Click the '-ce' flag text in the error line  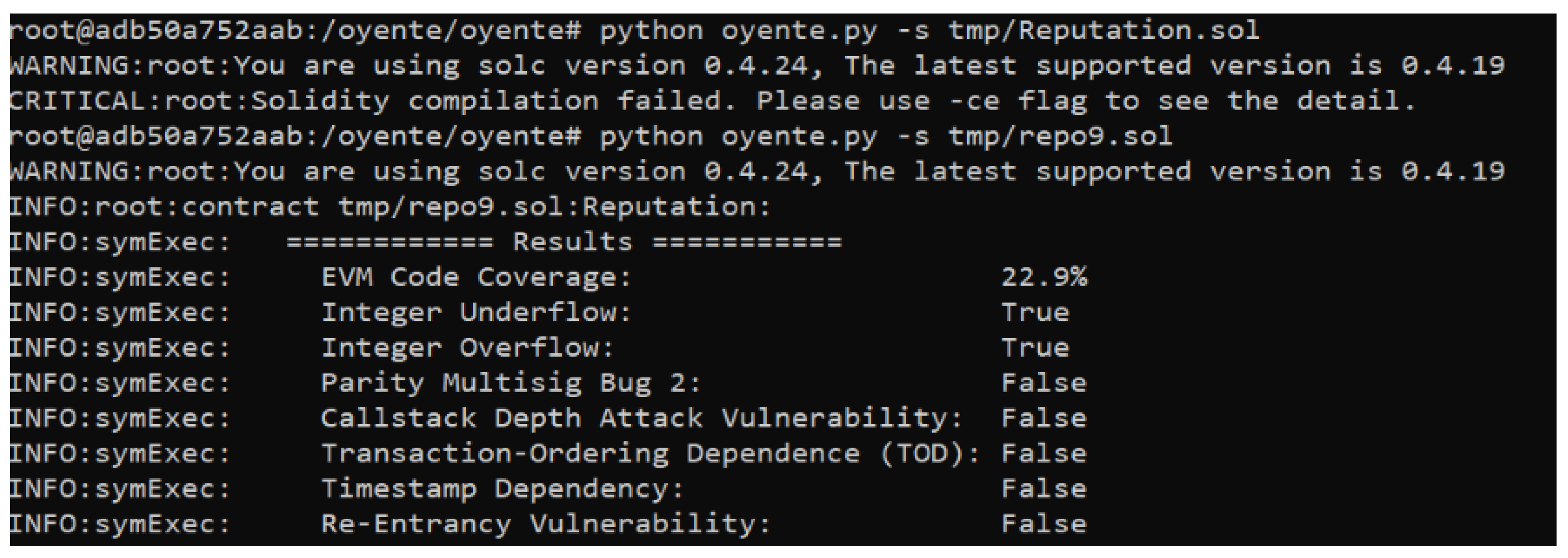(x=974, y=101)
